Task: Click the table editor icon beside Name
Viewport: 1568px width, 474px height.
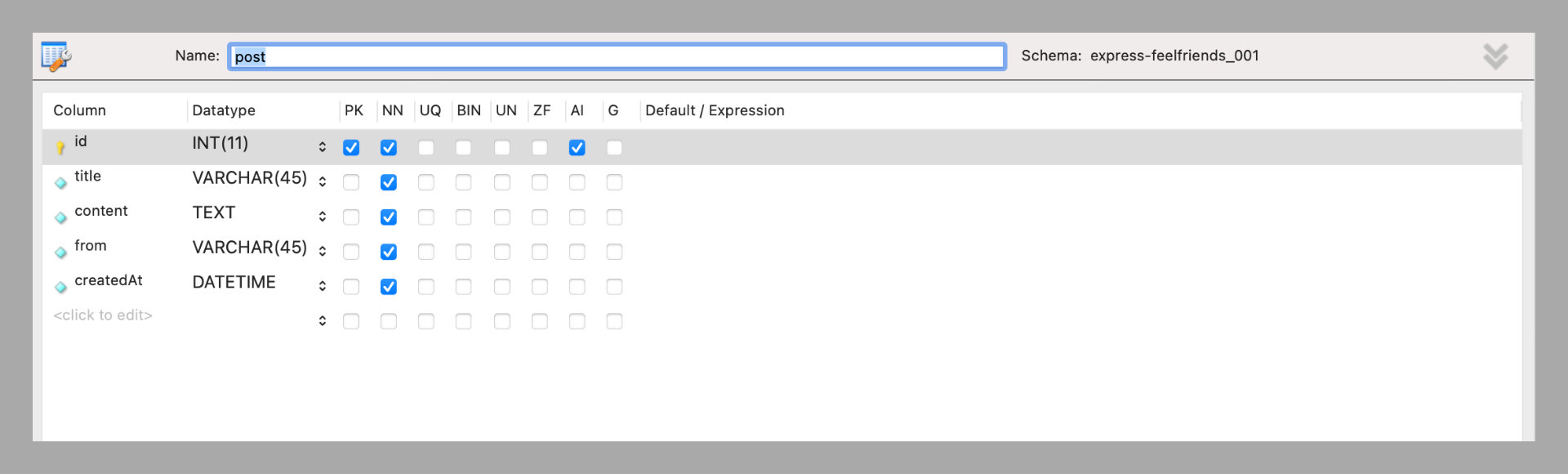Action: [x=56, y=56]
